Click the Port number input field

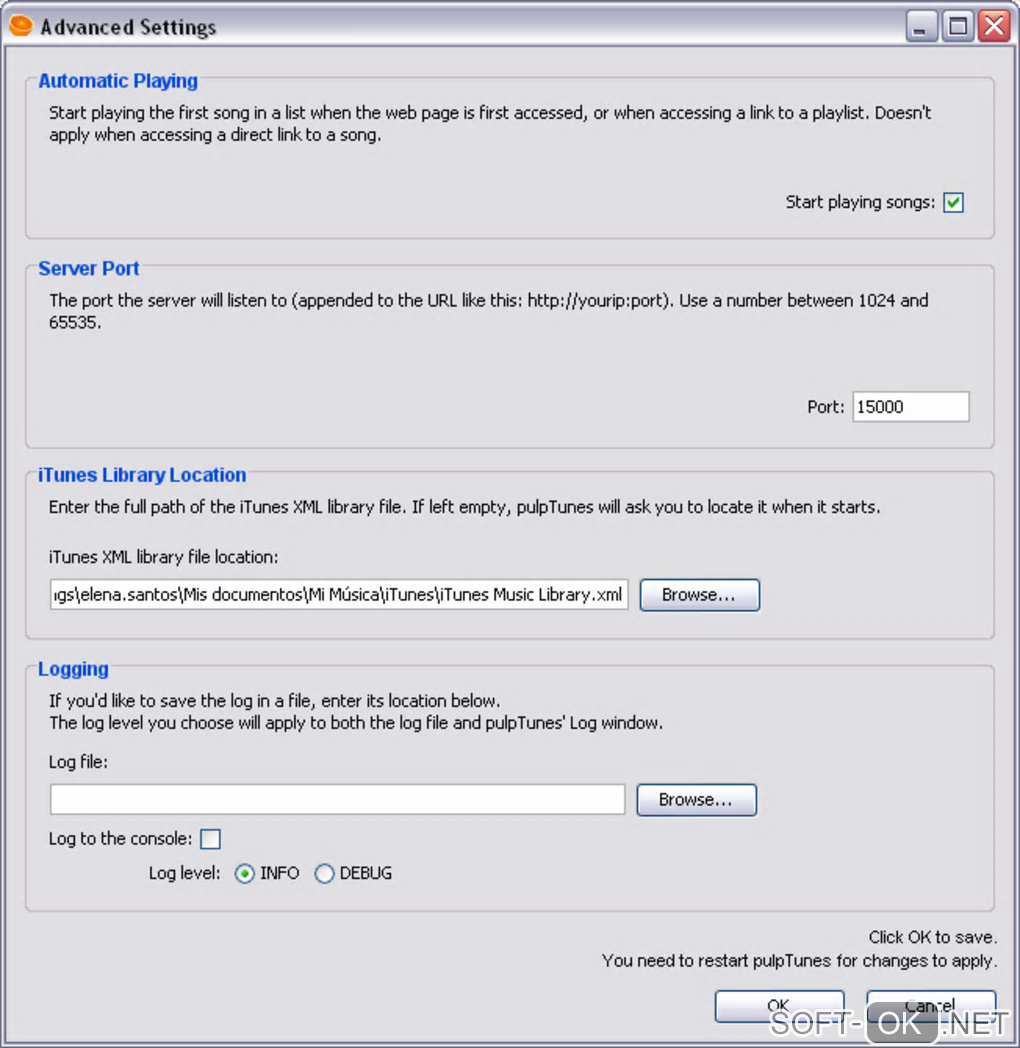click(910, 406)
